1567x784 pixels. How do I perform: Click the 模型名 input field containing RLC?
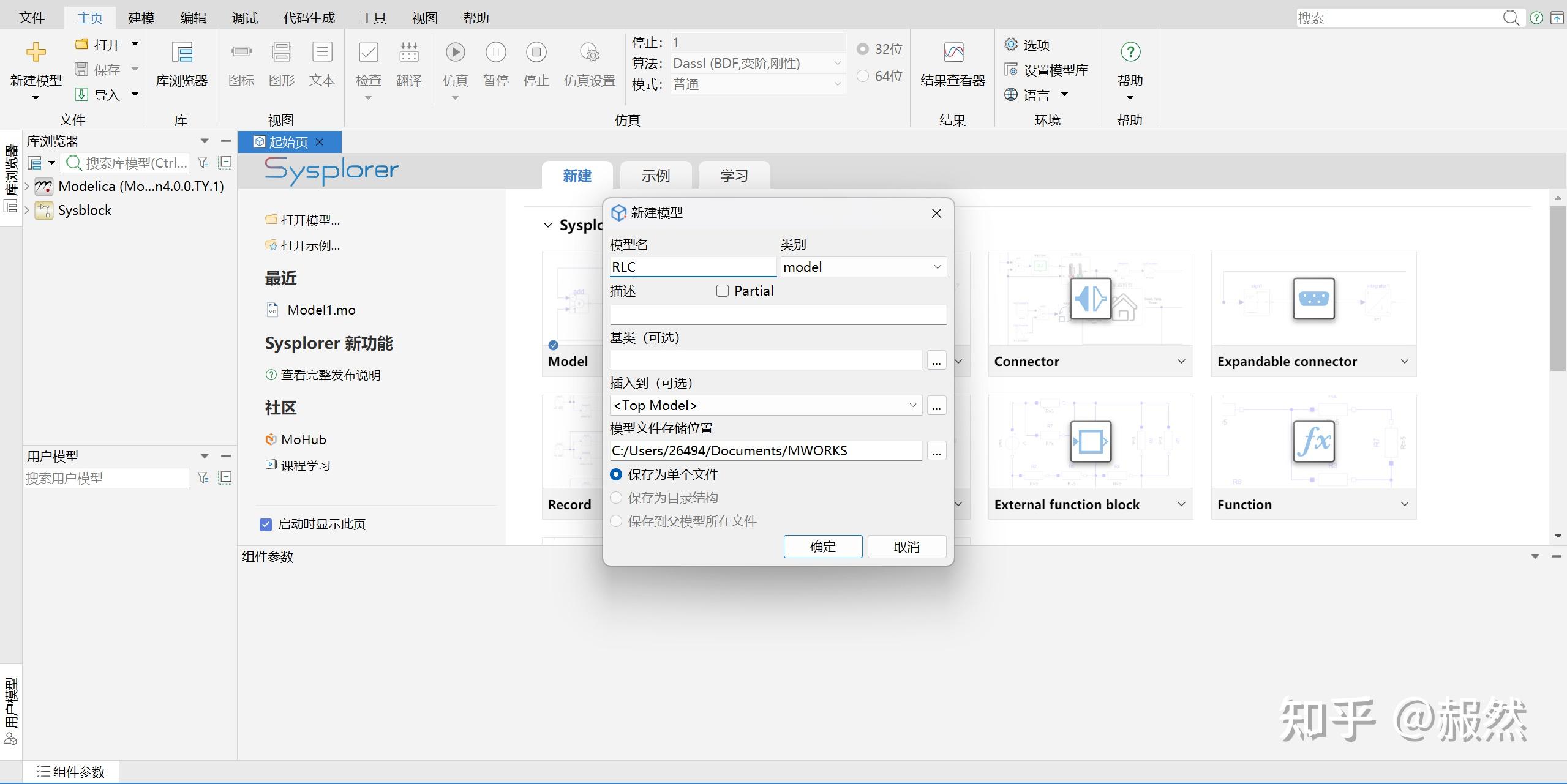click(693, 267)
